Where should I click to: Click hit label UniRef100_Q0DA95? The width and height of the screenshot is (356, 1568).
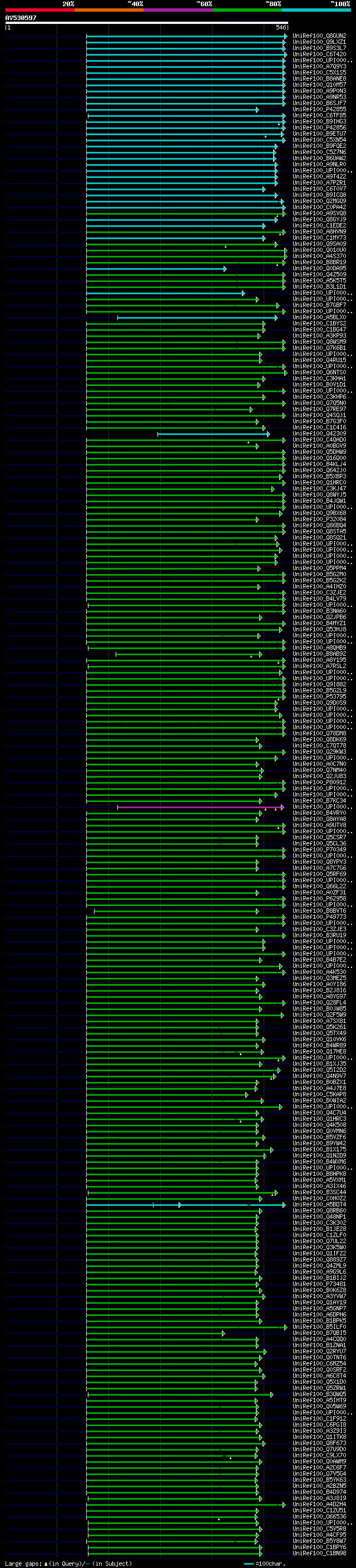[x=319, y=269]
